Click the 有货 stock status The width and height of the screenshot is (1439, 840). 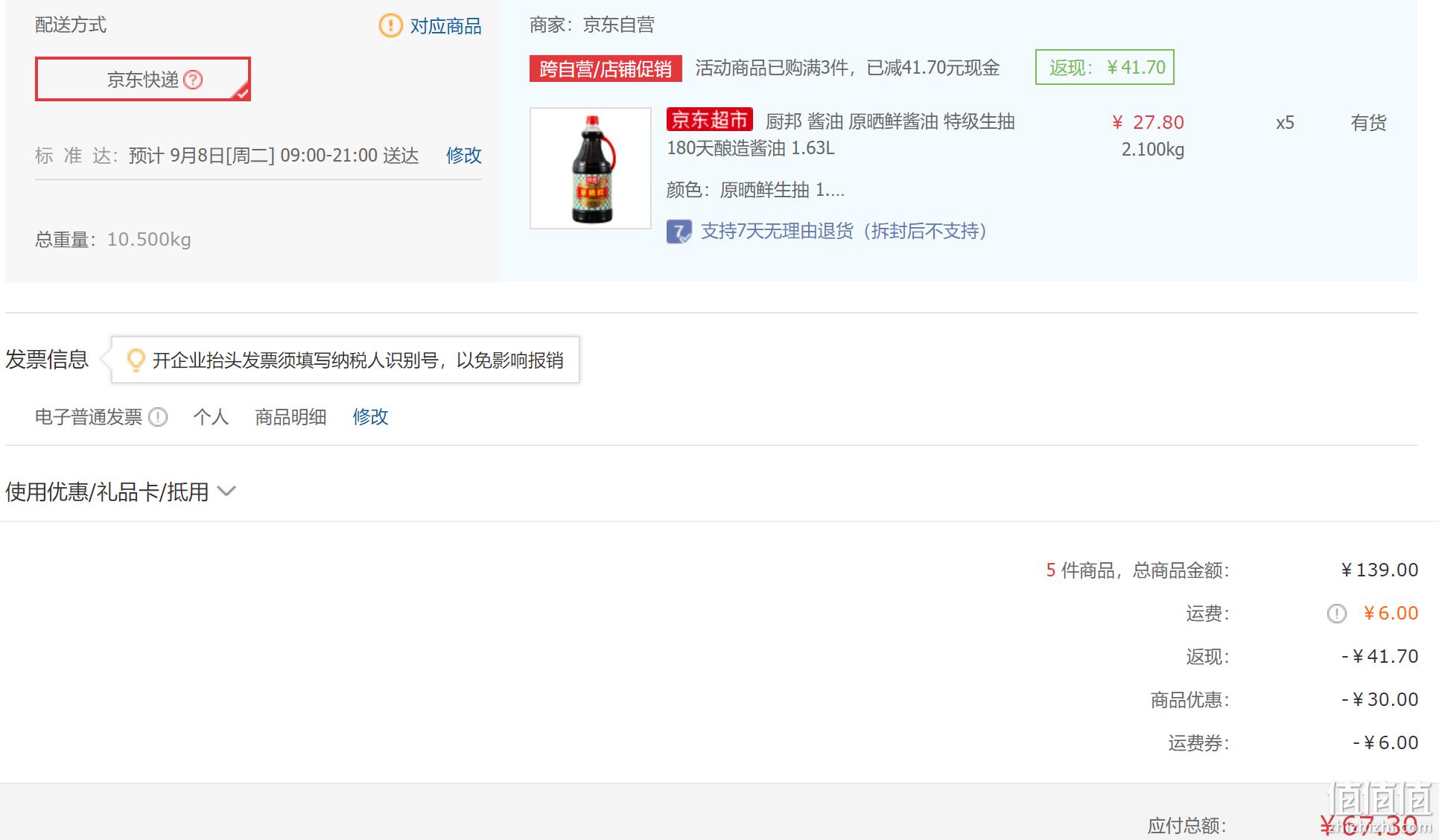click(x=1369, y=123)
